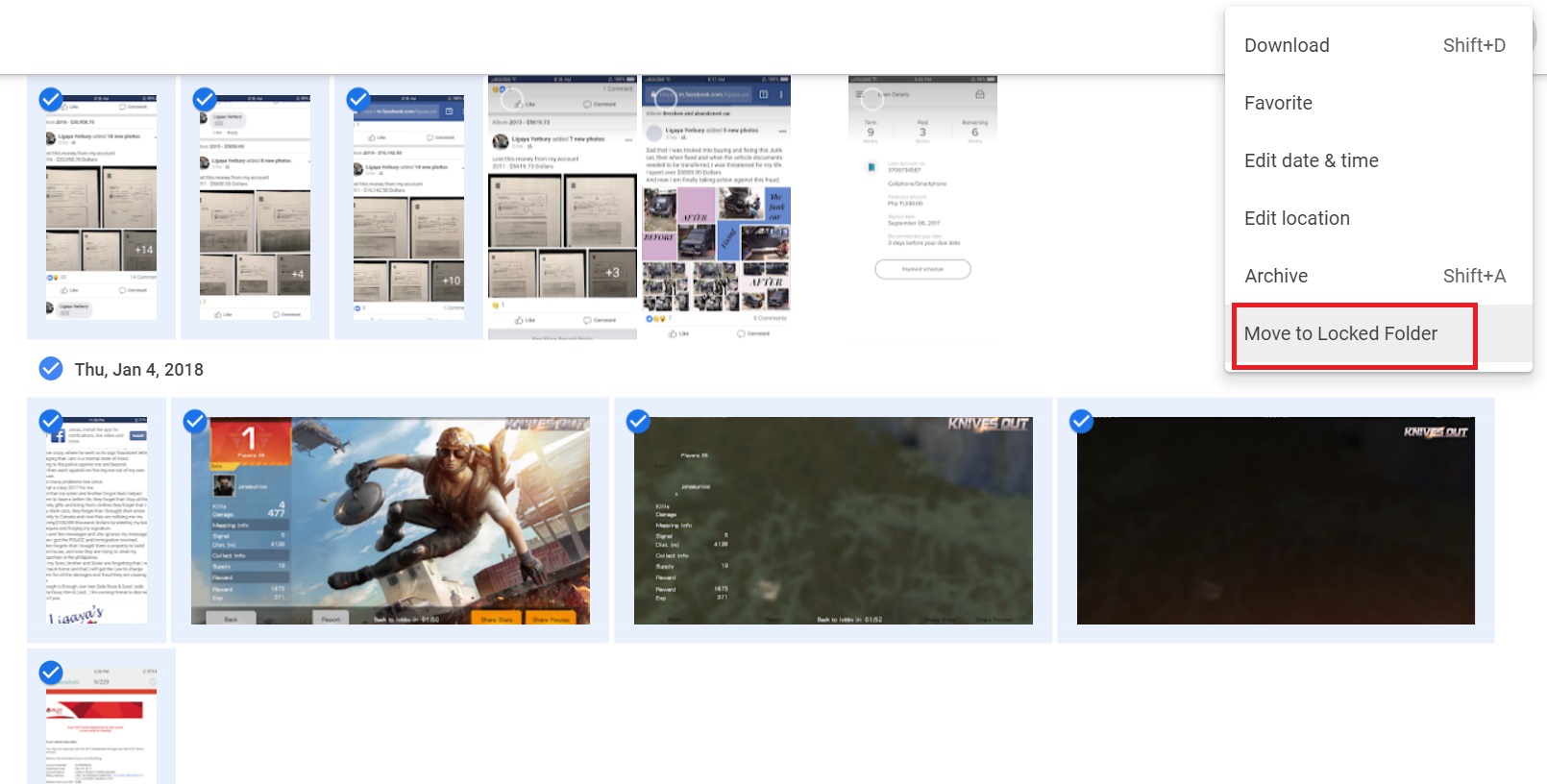Click Move to Locked Folder
Screen dimensions: 1547x784
pyautogui.click(x=1378, y=333)
